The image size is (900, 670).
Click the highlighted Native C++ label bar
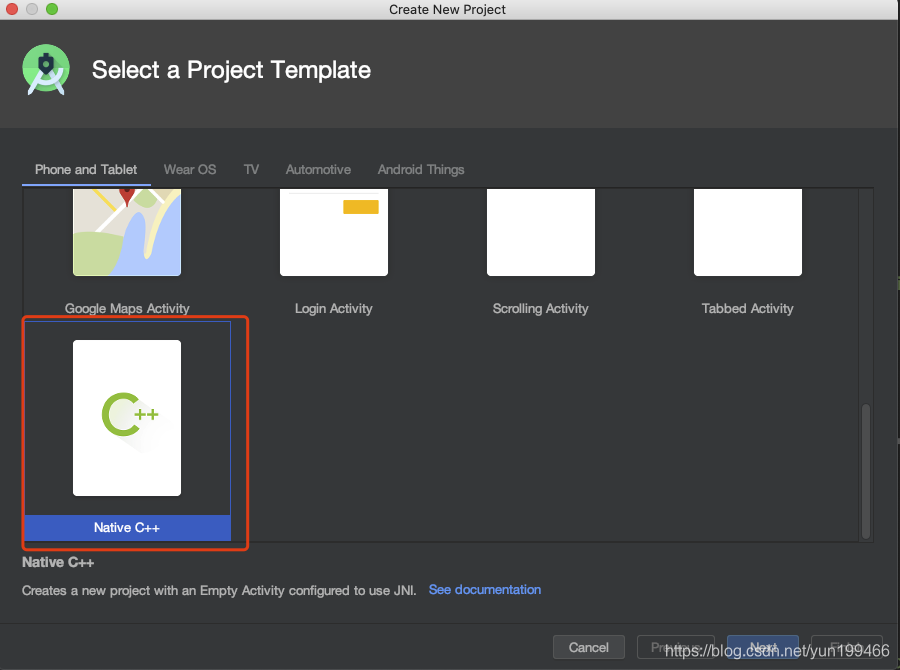pos(127,528)
